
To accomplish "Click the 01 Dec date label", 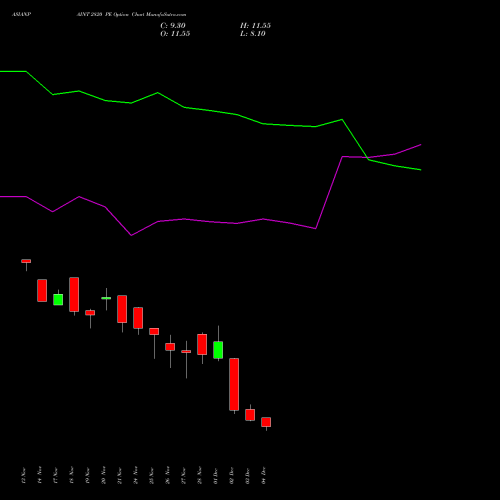I will click(x=216, y=475).
